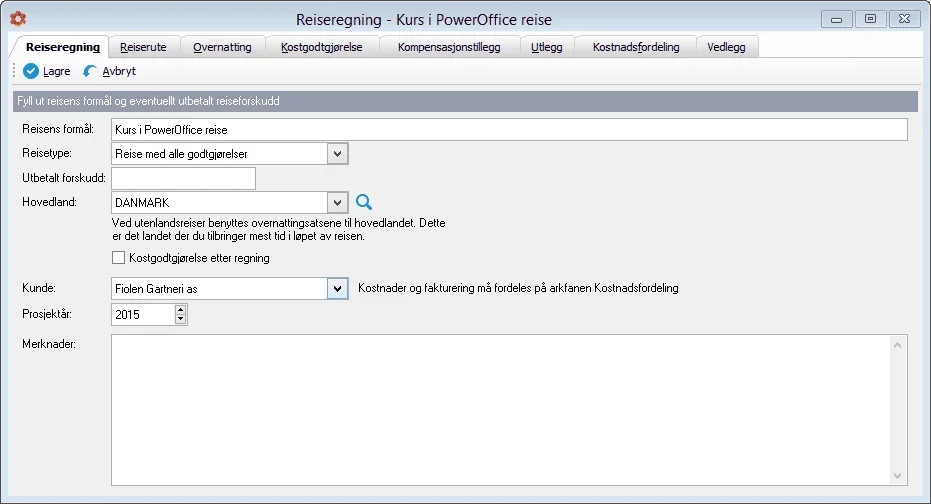Click the Lagre checkmark icon
Image resolution: width=931 pixels, height=504 pixels.
(x=31, y=71)
